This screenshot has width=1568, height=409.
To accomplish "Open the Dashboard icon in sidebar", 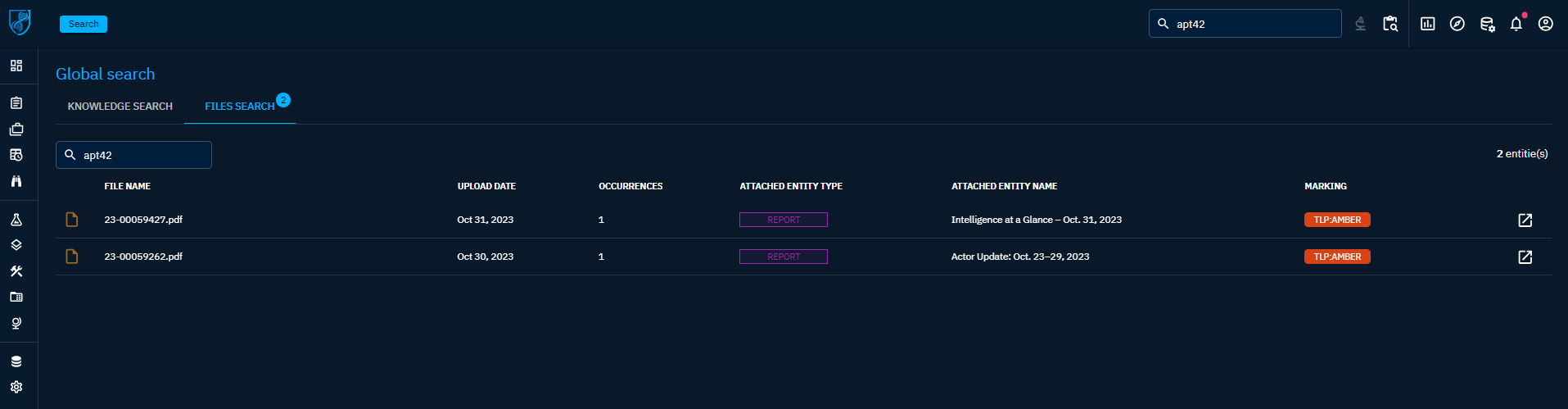I will (16, 66).
